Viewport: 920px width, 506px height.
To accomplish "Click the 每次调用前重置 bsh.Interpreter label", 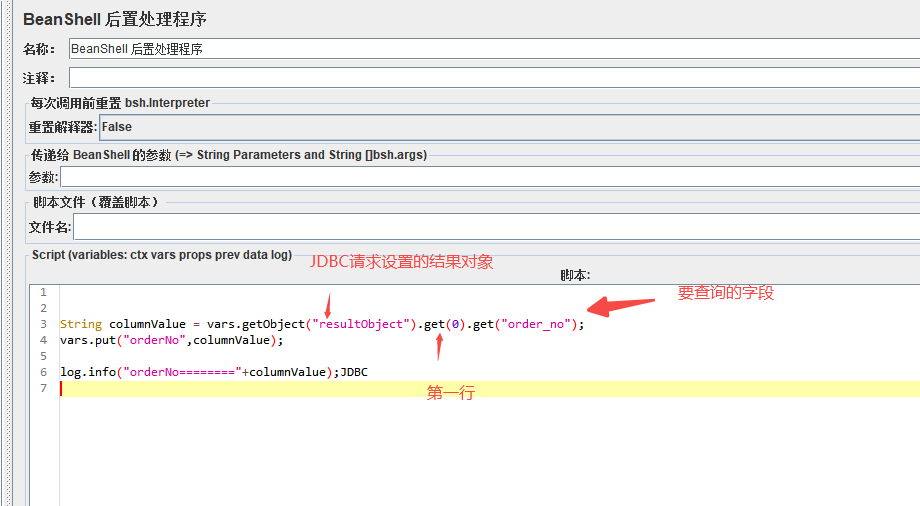I will pyautogui.click(x=120, y=103).
